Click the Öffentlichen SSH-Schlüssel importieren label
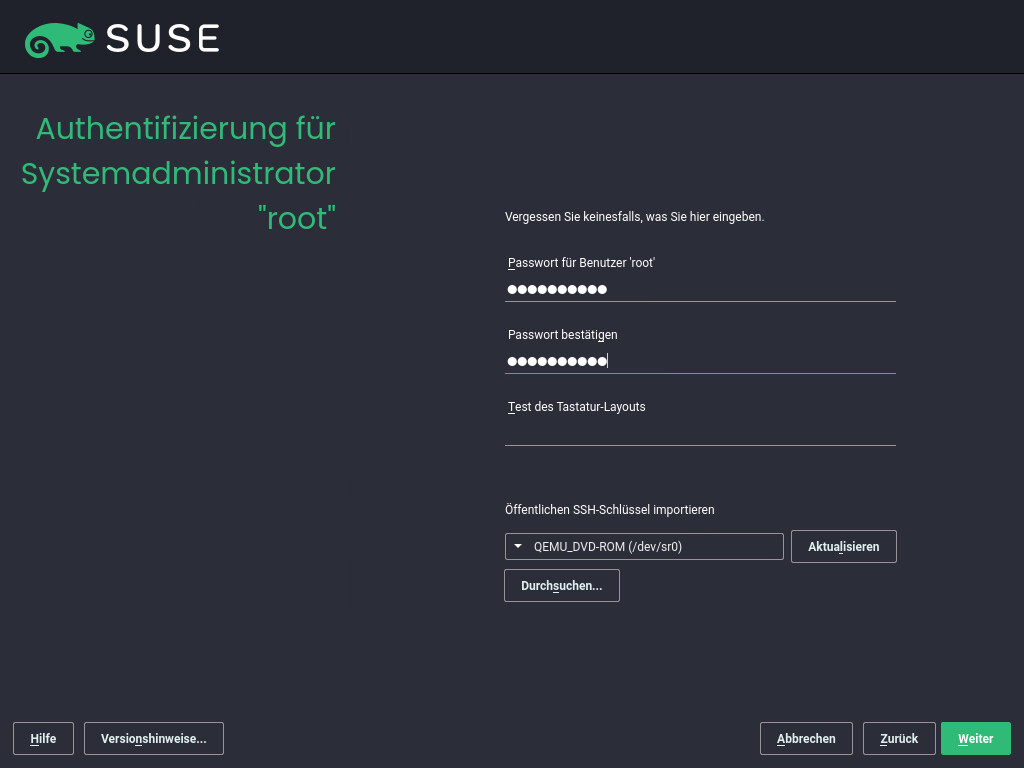The image size is (1024, 768). pos(609,510)
